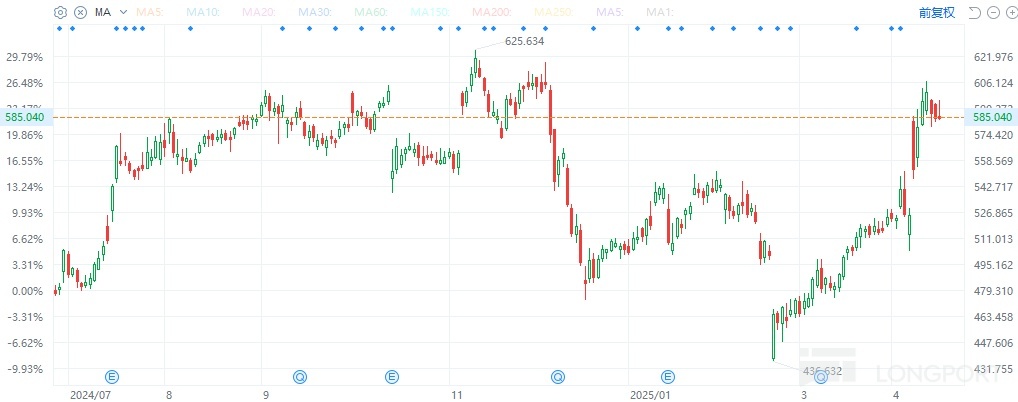Click the earnings 'E' marker near 2024/07
This screenshot has height=402, width=1018.
coord(112,376)
